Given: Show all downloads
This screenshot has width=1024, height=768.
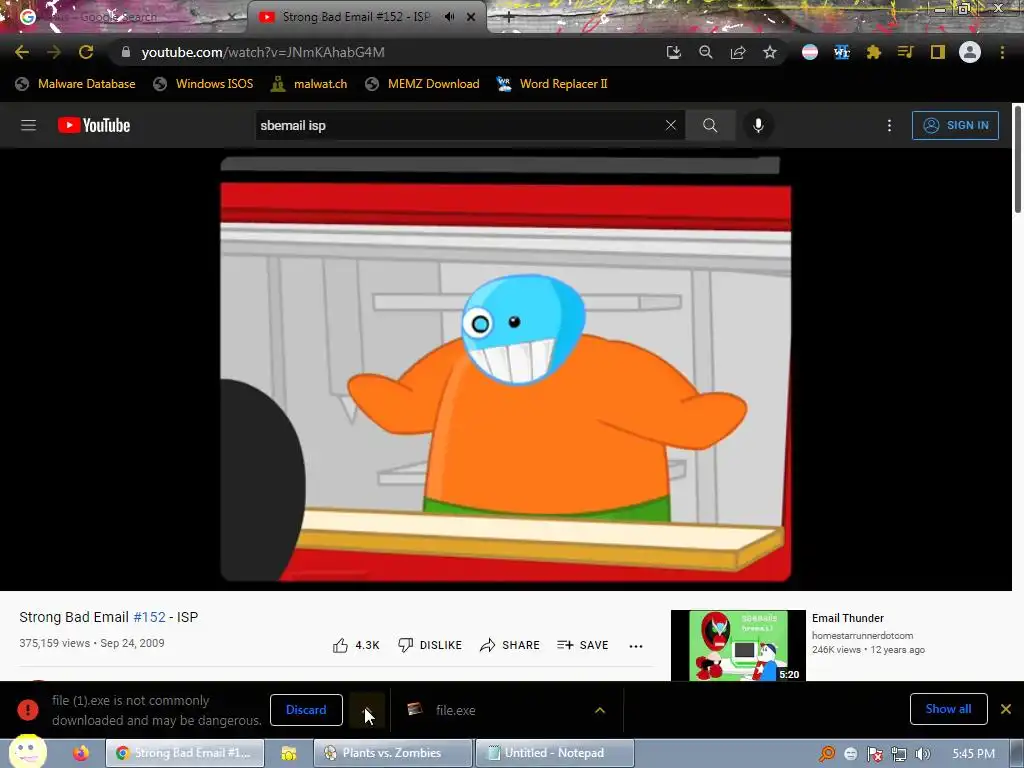Looking at the screenshot, I should pyautogui.click(x=948, y=709).
